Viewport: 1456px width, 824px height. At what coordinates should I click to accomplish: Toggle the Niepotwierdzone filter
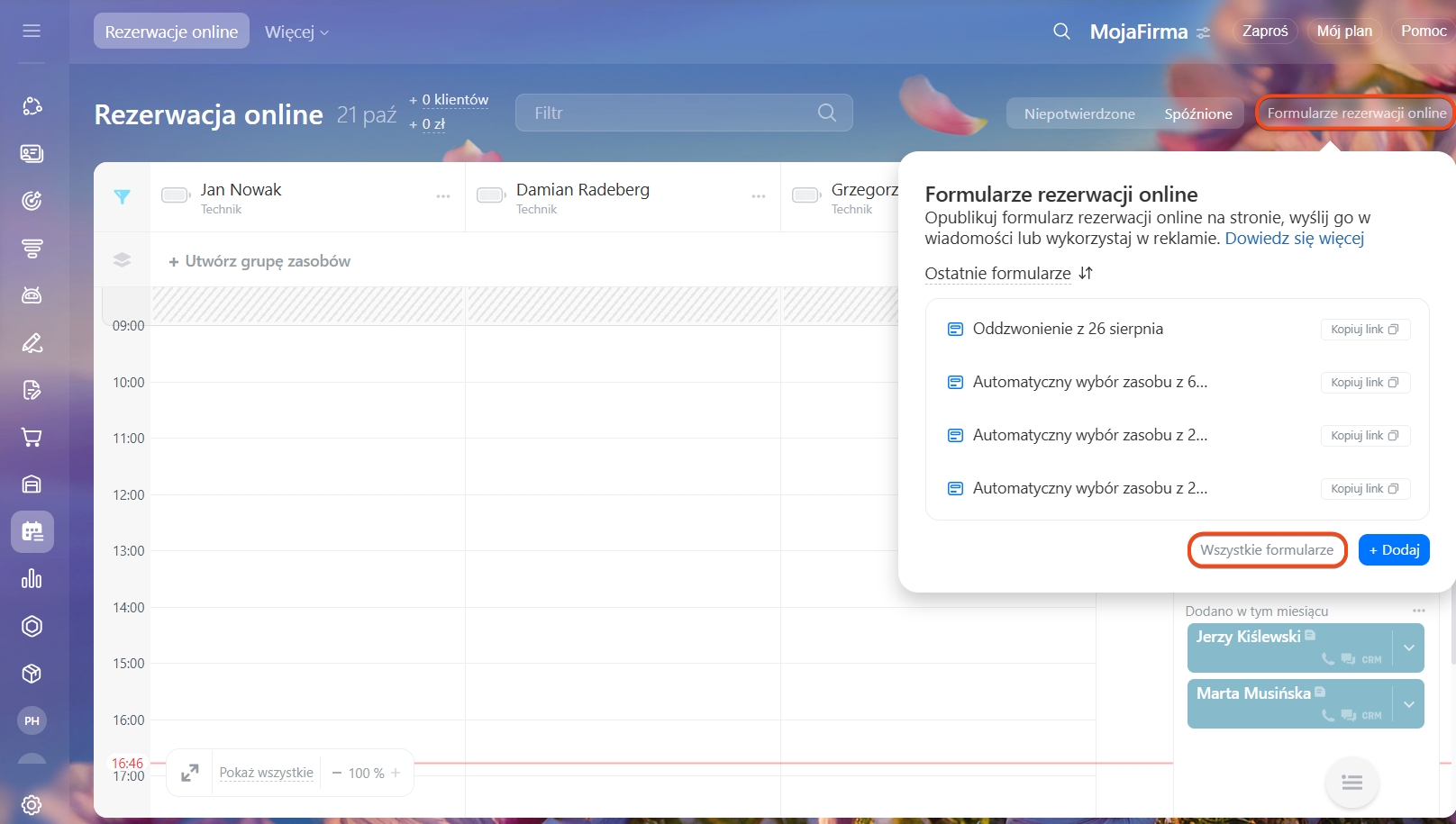tap(1078, 113)
